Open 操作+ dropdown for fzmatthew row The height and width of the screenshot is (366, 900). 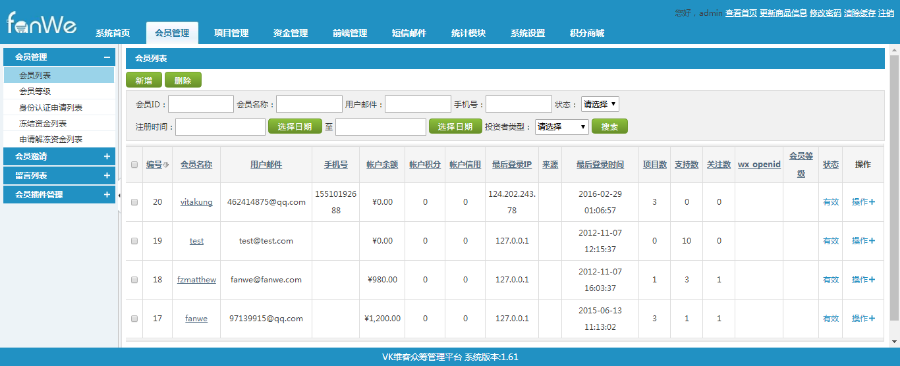pyautogui.click(x=863, y=279)
